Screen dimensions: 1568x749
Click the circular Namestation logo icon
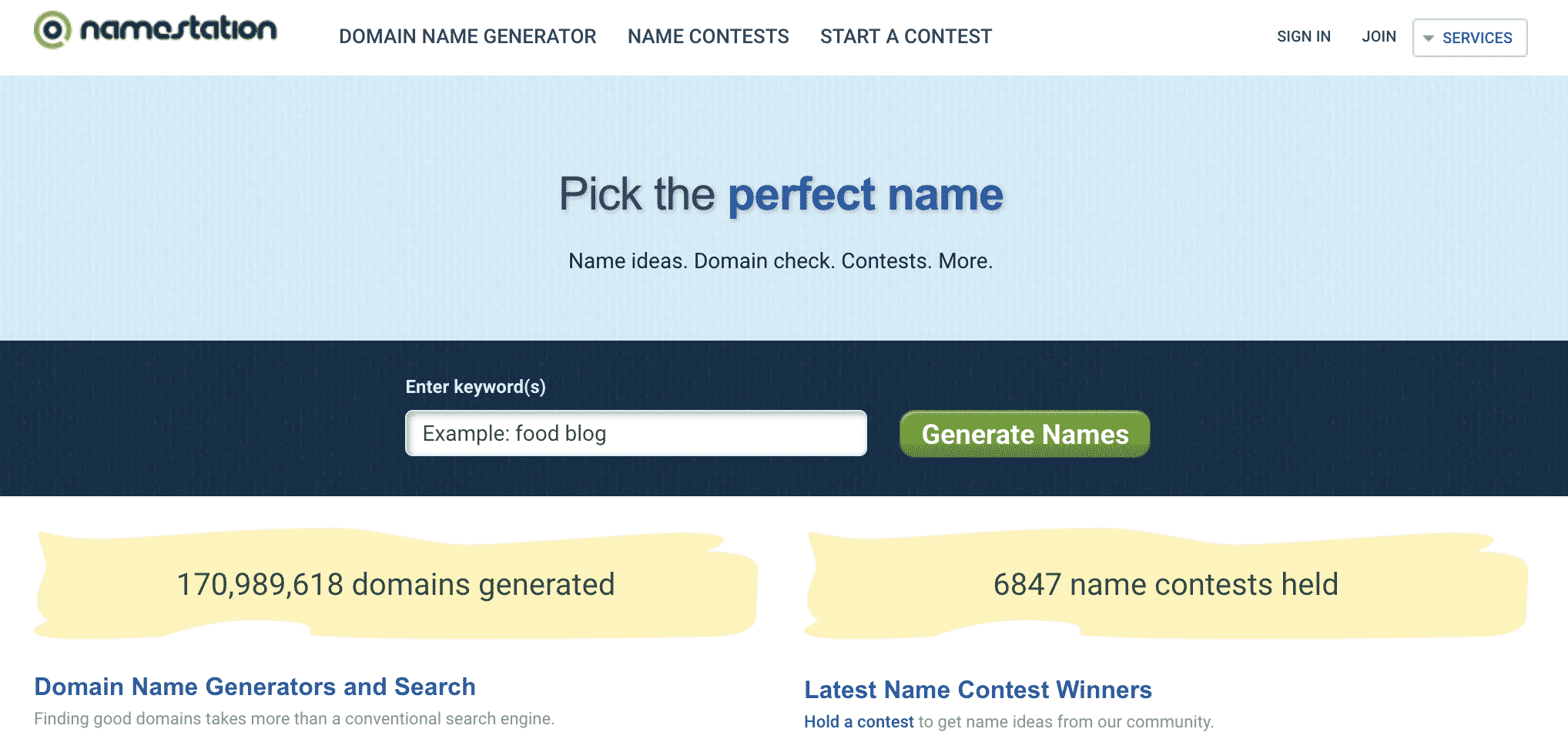click(x=52, y=30)
